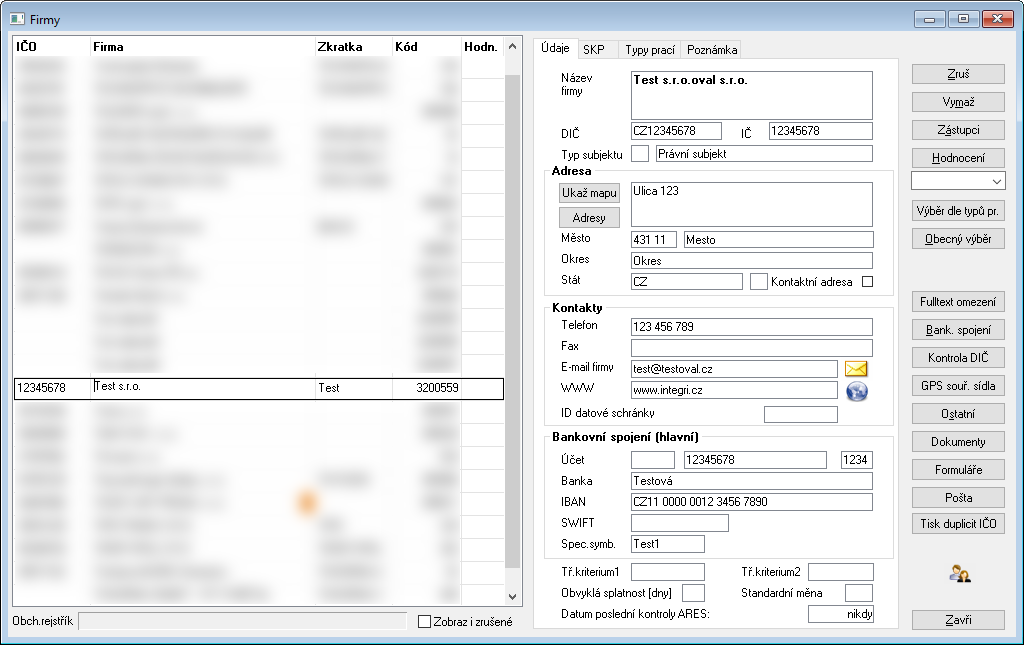Click the Název firmy text field
The image size is (1024, 645).
click(752, 95)
